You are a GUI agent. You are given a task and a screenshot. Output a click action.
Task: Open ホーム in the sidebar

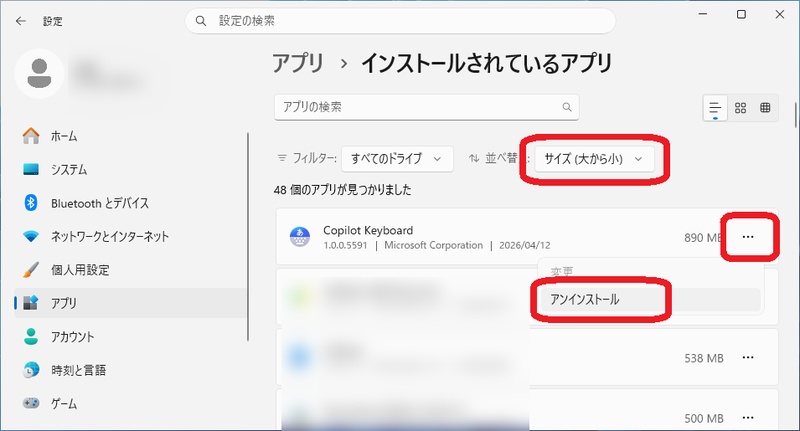point(131,136)
